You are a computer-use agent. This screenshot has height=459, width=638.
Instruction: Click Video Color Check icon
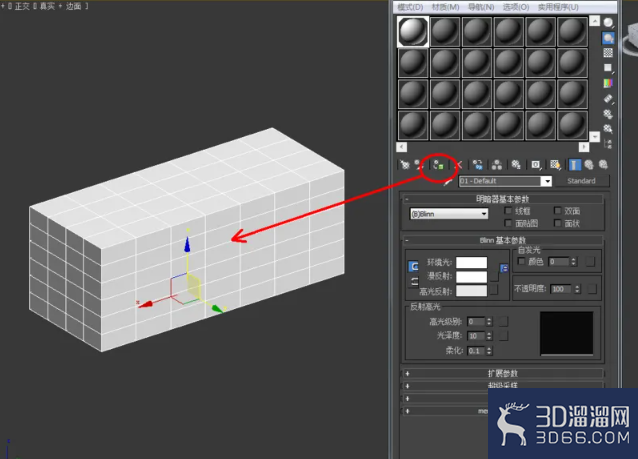tap(608, 83)
